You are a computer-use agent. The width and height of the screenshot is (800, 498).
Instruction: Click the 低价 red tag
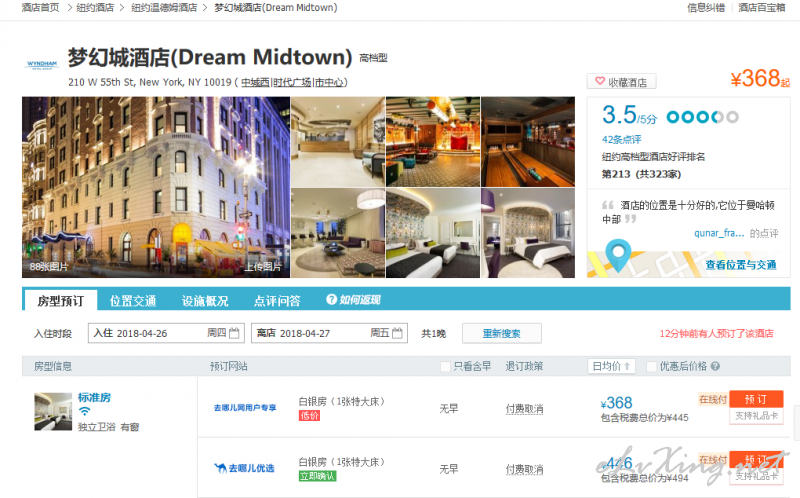pos(309,416)
